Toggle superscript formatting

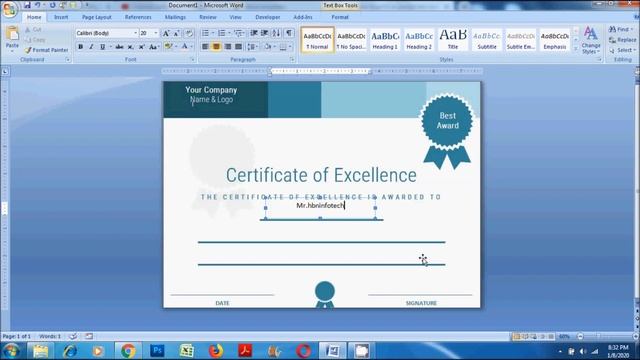pyautogui.click(x=142, y=47)
